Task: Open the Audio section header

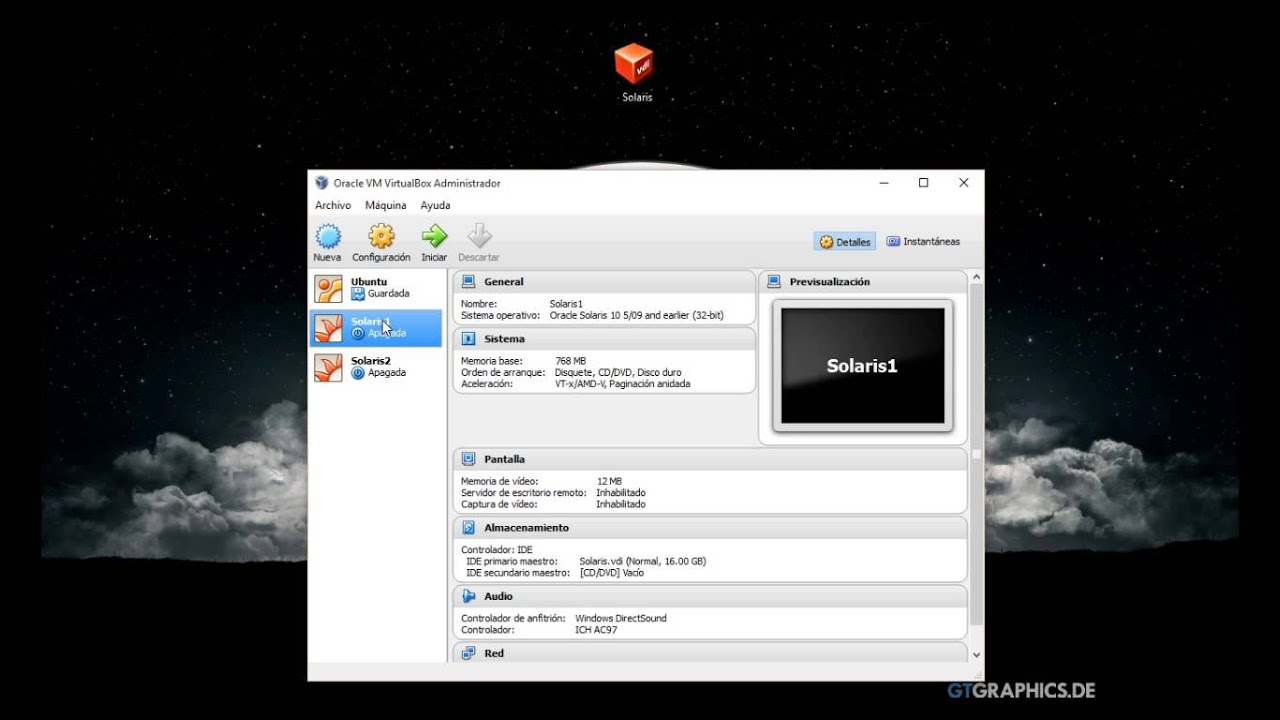Action: click(x=710, y=596)
